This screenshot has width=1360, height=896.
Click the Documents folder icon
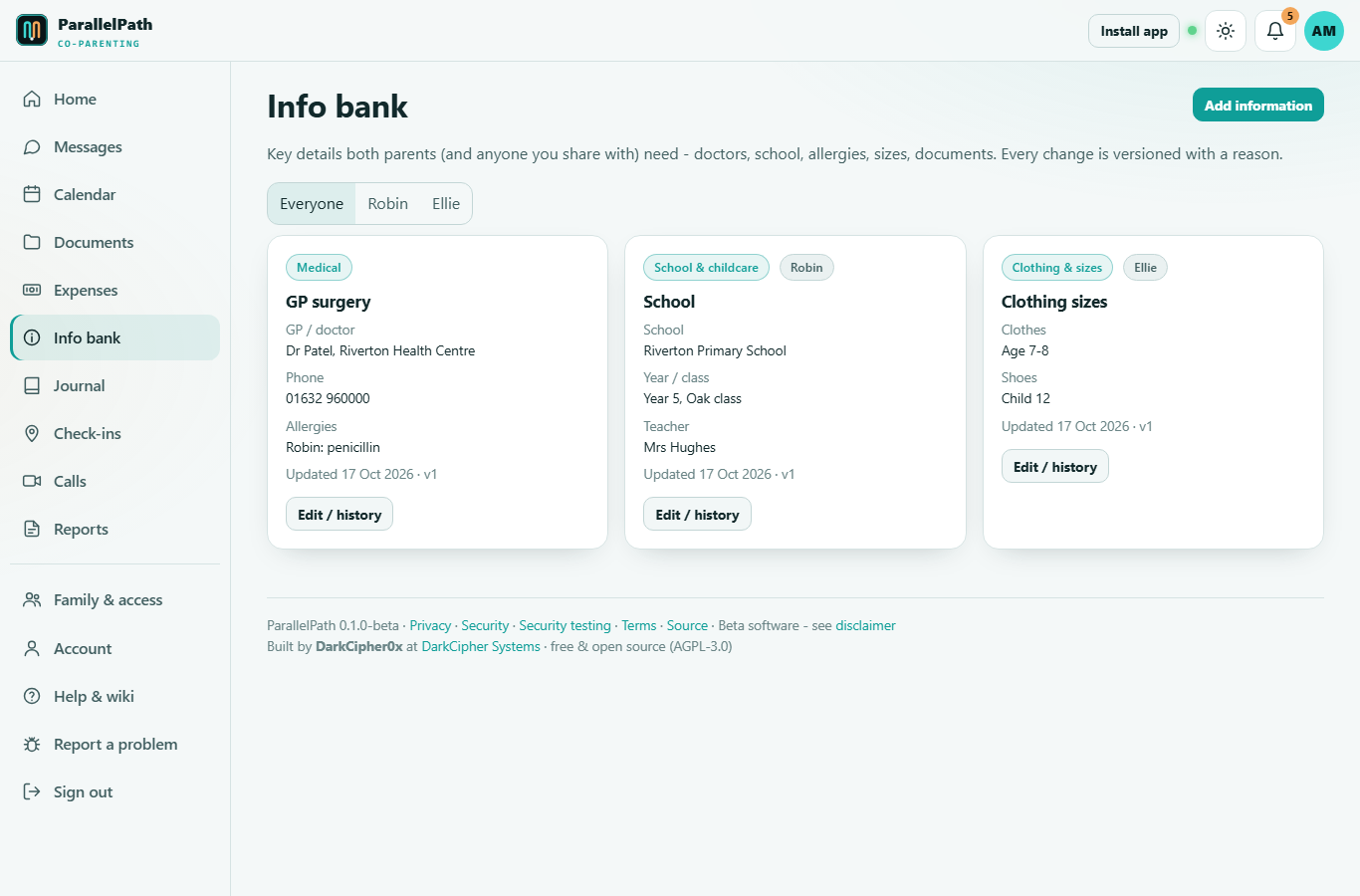(32, 242)
